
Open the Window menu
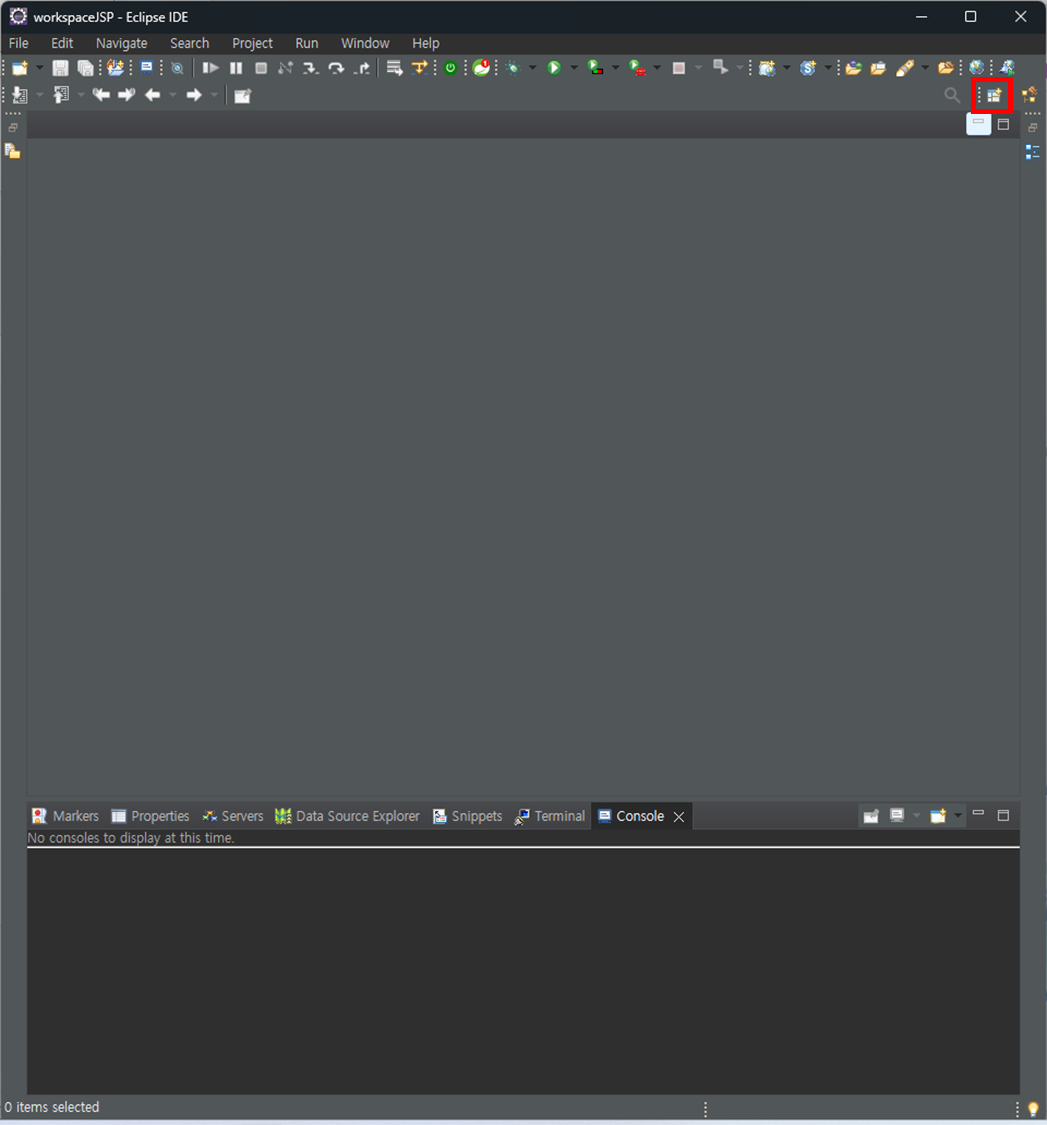pyautogui.click(x=365, y=43)
